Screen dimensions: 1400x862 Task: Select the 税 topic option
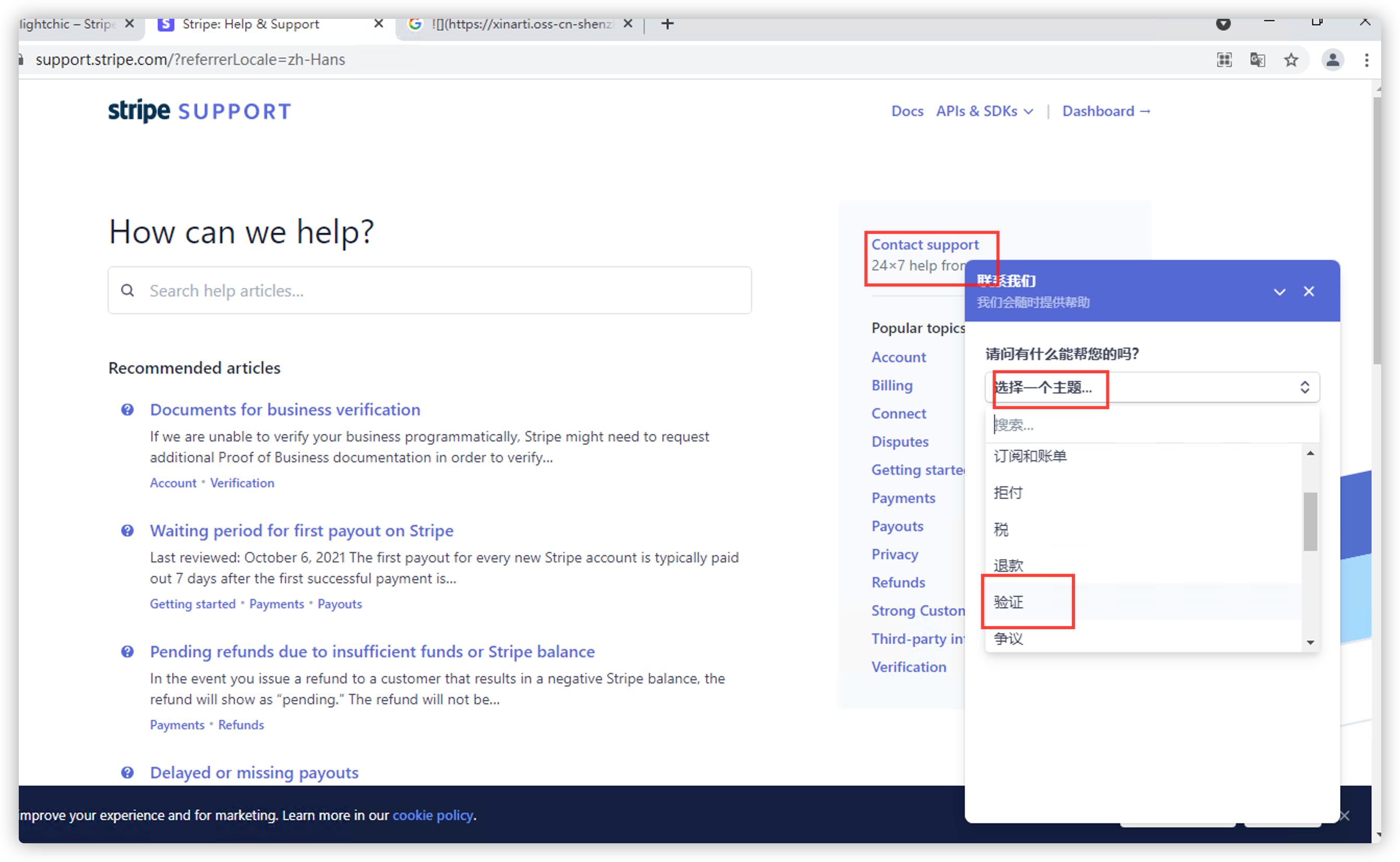(1143, 529)
